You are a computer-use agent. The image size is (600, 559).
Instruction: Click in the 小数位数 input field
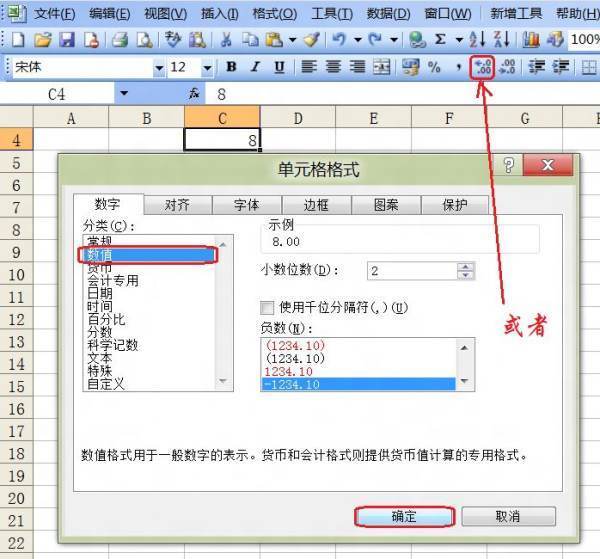point(412,271)
